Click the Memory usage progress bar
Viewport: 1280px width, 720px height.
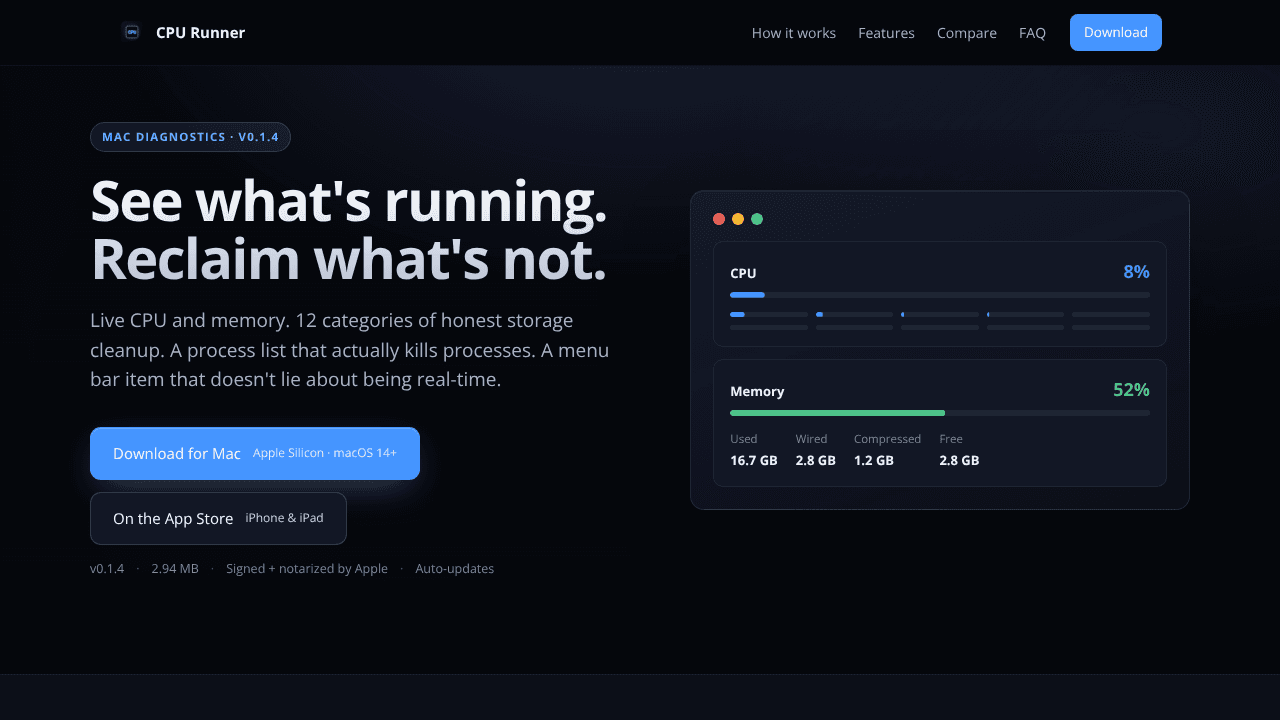(x=940, y=413)
